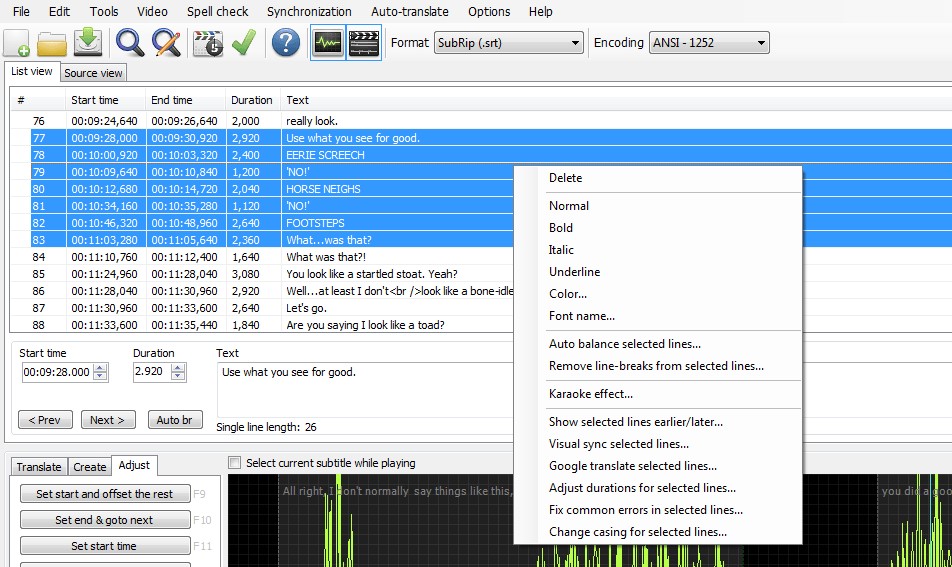The height and width of the screenshot is (567, 952).
Task: Open the Synchronization menu
Action: click(309, 12)
